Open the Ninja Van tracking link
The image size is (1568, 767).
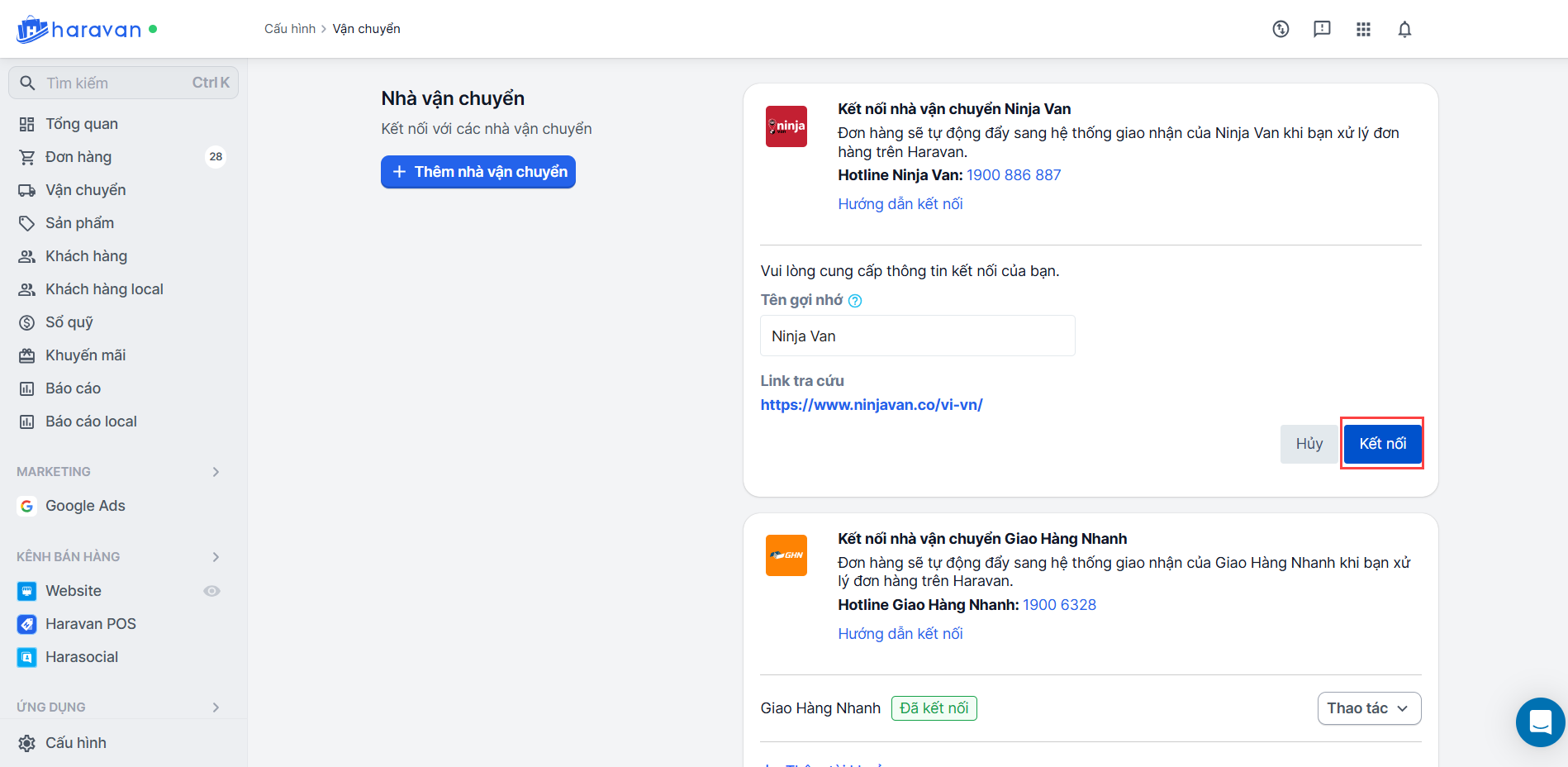[x=872, y=405]
